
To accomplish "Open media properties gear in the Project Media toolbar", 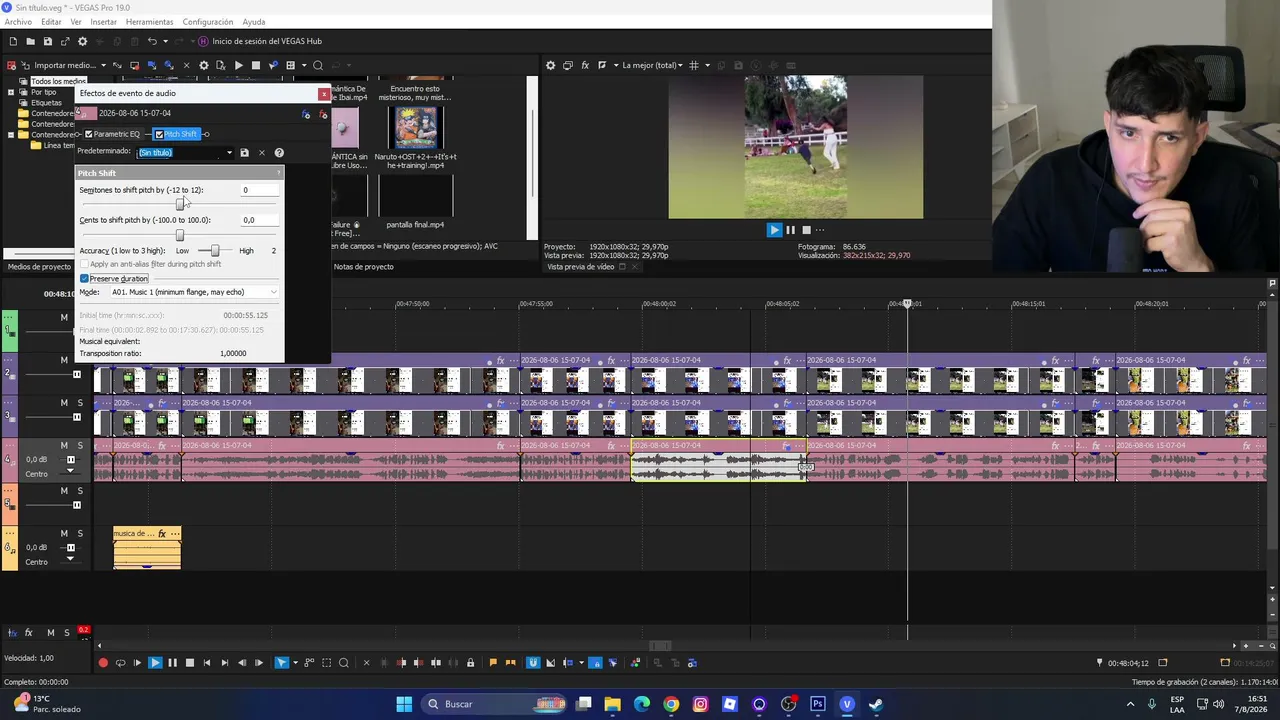I will pos(204,65).
